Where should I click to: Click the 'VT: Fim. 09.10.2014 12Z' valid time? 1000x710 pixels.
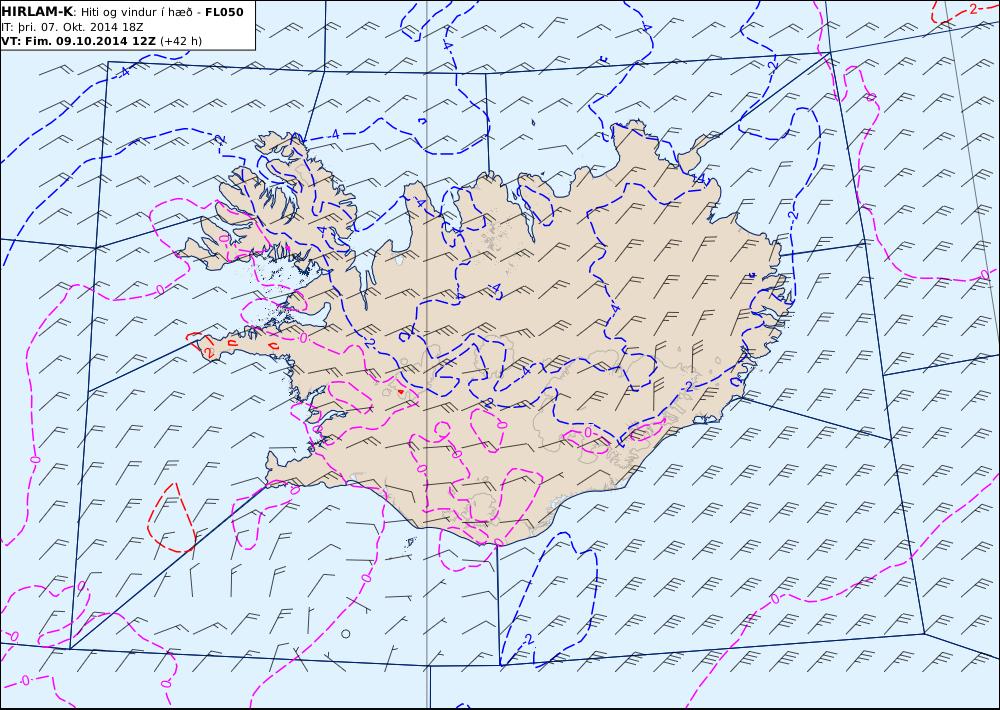(x=78, y=41)
